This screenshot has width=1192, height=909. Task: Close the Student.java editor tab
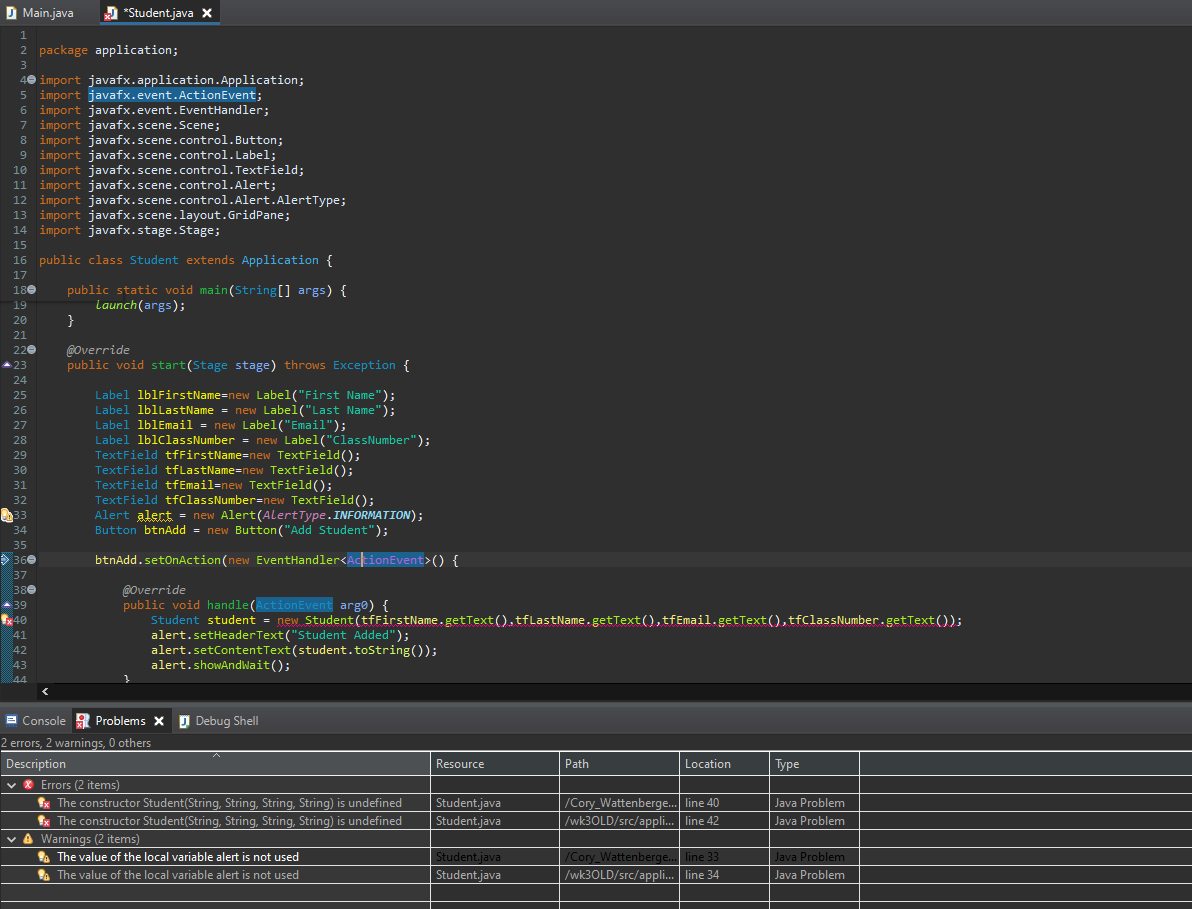click(207, 13)
